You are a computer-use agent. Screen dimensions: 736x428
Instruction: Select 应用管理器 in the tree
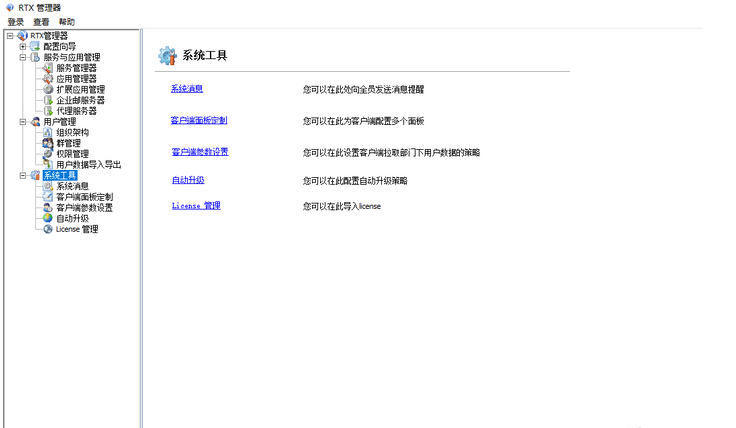77,79
